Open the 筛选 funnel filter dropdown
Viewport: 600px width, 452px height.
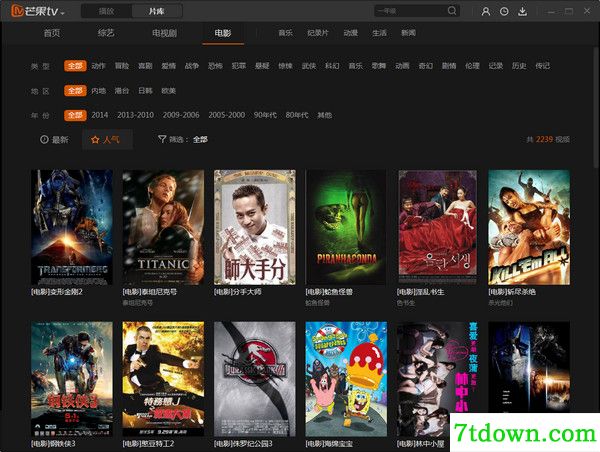(183, 140)
